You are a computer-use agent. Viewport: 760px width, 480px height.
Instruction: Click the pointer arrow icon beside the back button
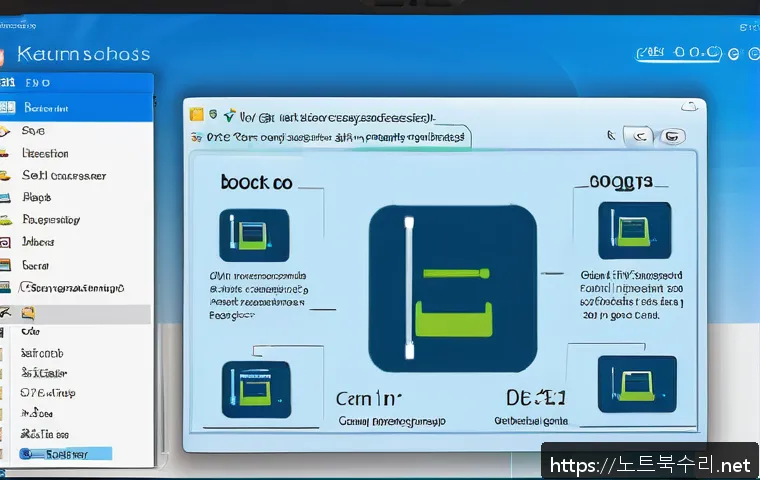point(612,135)
